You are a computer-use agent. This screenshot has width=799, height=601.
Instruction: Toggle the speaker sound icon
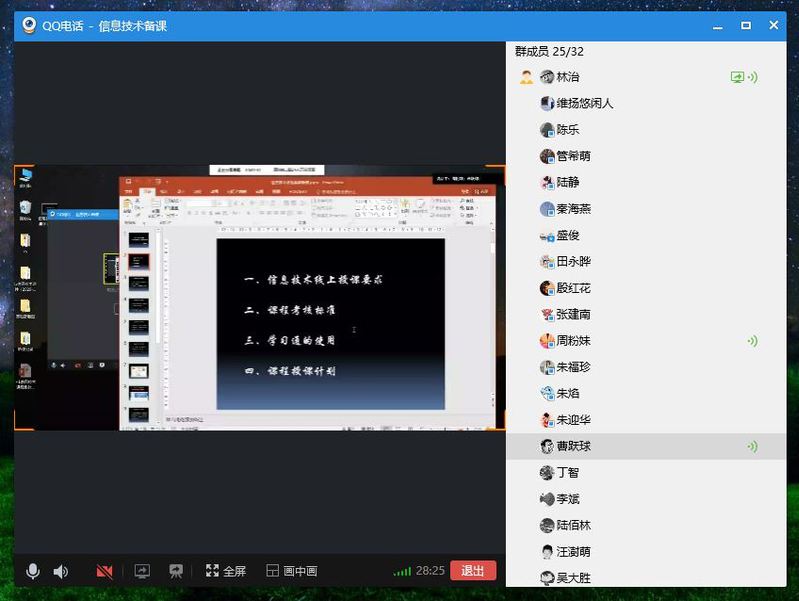tap(60, 571)
